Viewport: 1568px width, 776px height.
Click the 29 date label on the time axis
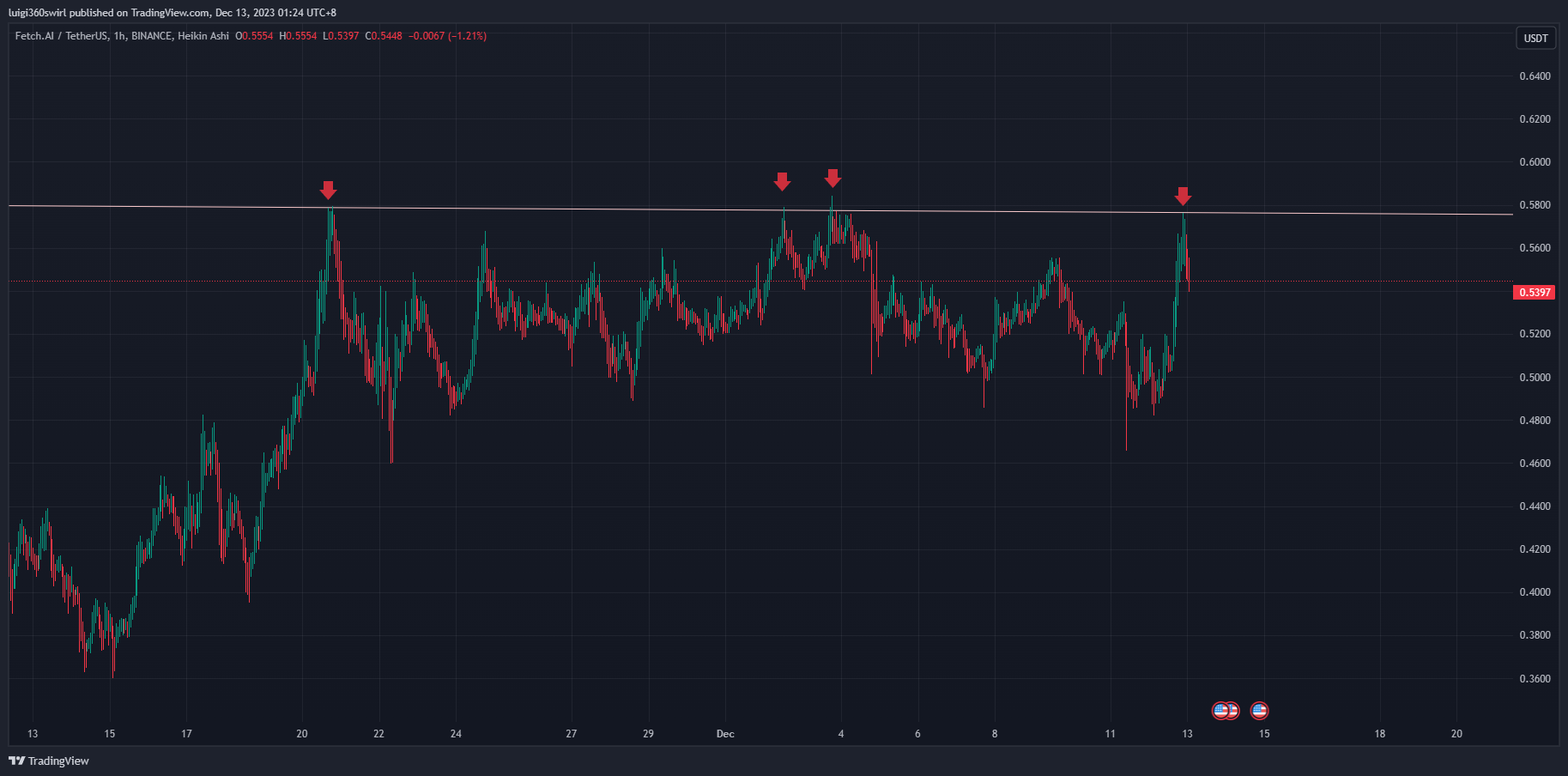click(x=648, y=734)
